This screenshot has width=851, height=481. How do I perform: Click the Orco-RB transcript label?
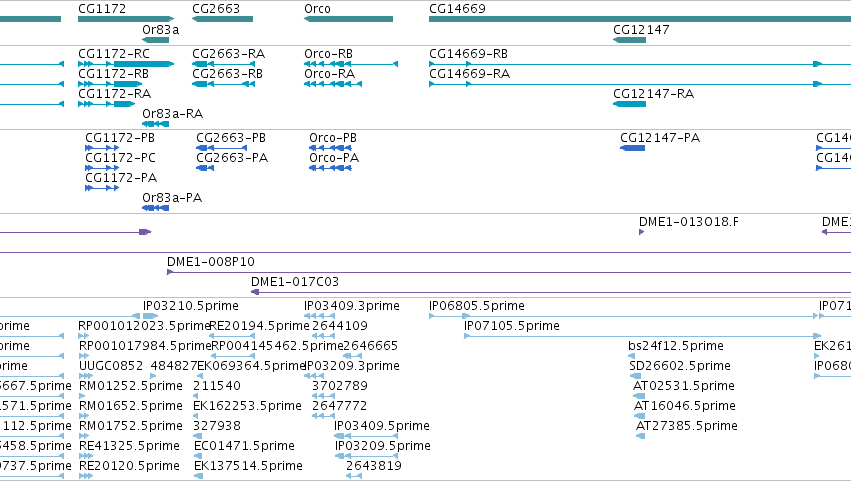[328, 54]
